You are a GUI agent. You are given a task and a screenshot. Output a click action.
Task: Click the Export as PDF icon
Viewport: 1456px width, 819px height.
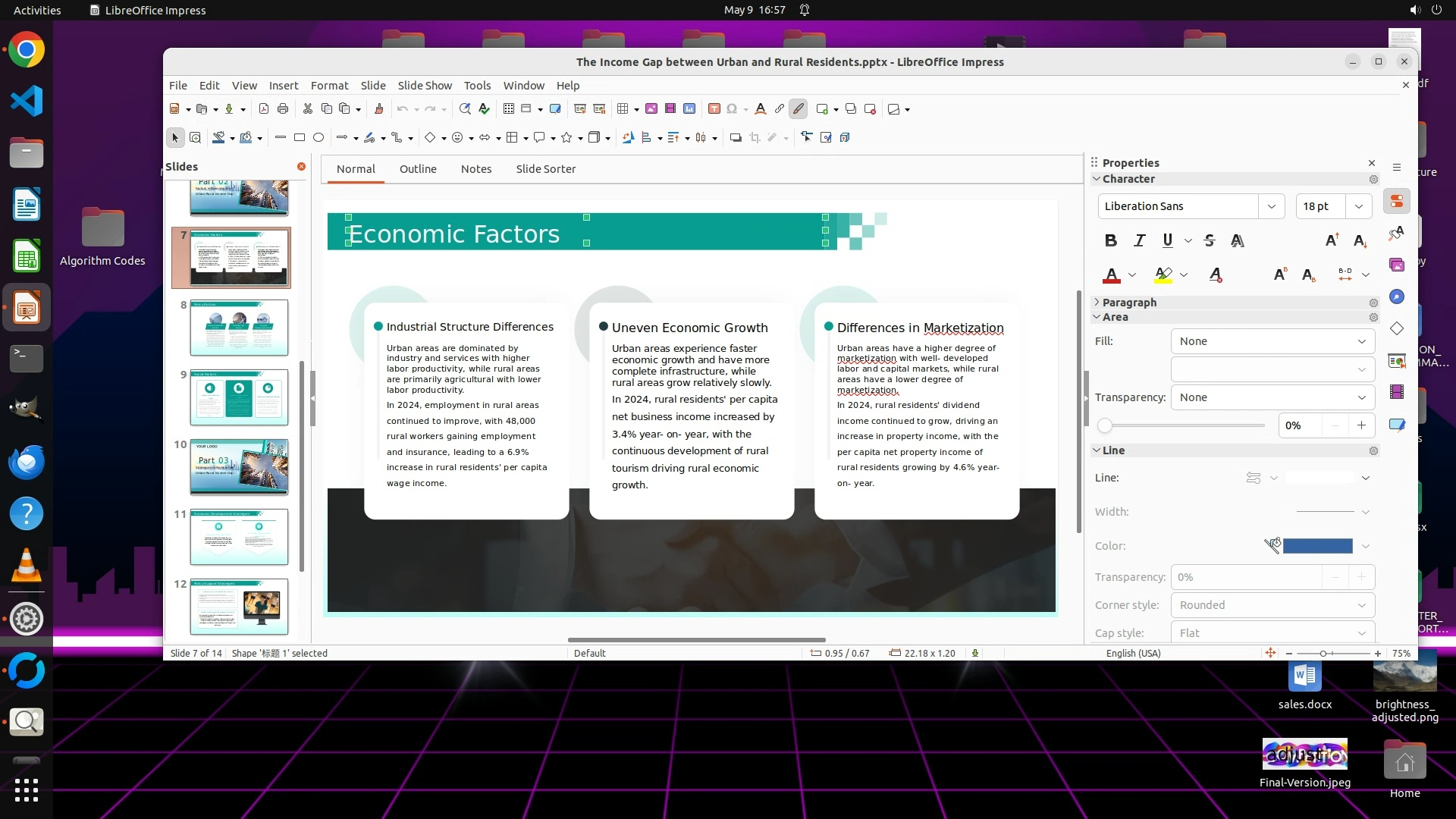[264, 109]
